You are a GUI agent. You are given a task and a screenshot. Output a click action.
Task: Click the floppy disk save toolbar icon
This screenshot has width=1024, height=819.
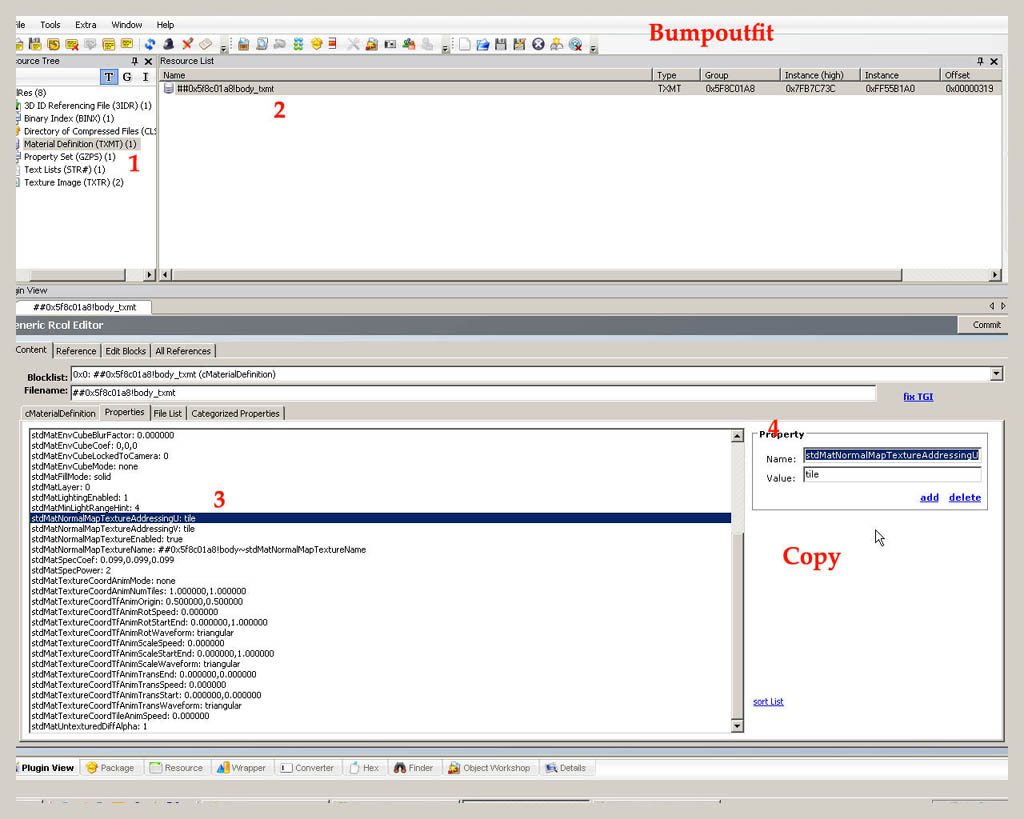501,44
